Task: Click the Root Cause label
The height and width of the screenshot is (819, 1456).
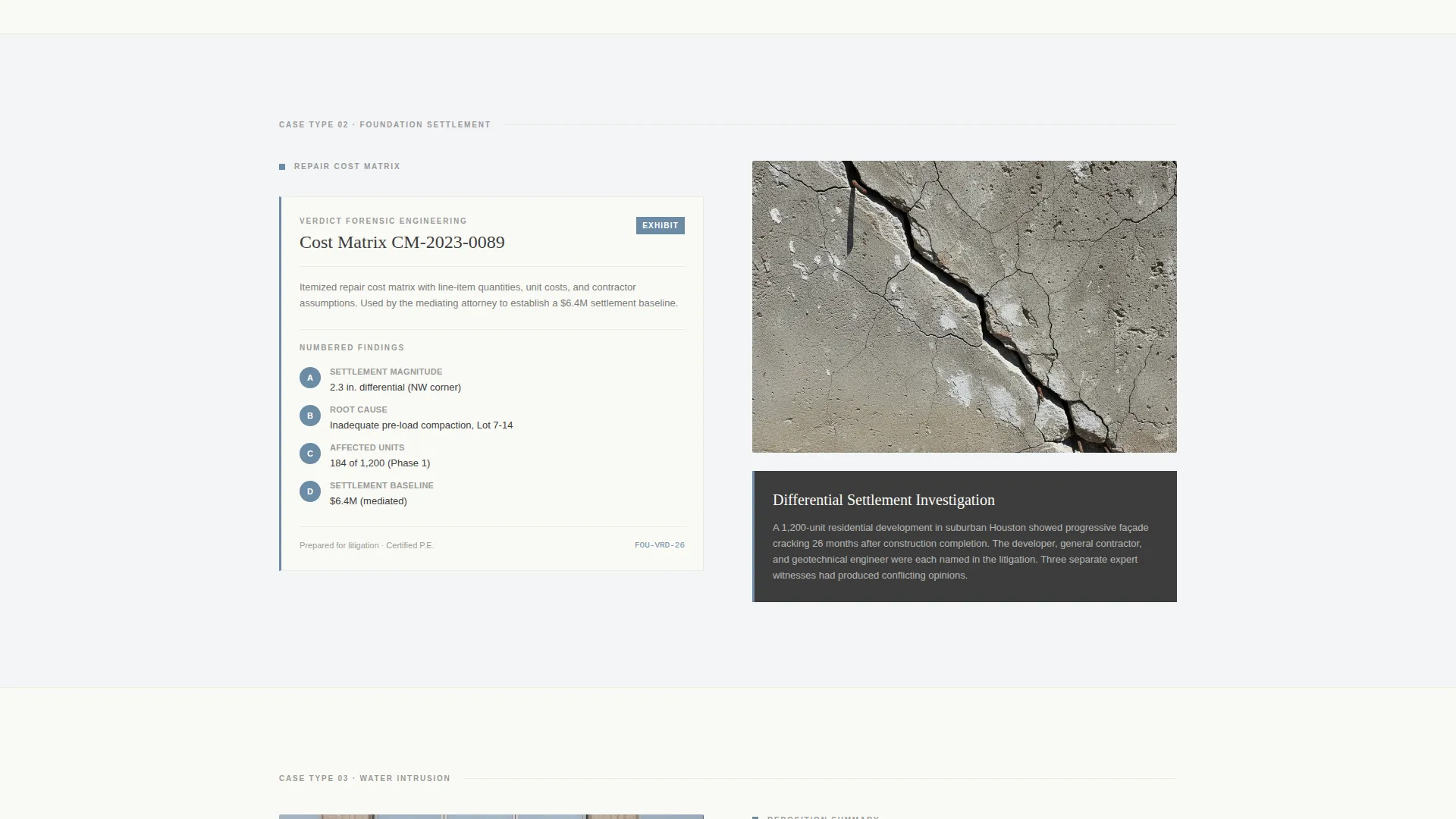Action: [x=359, y=409]
